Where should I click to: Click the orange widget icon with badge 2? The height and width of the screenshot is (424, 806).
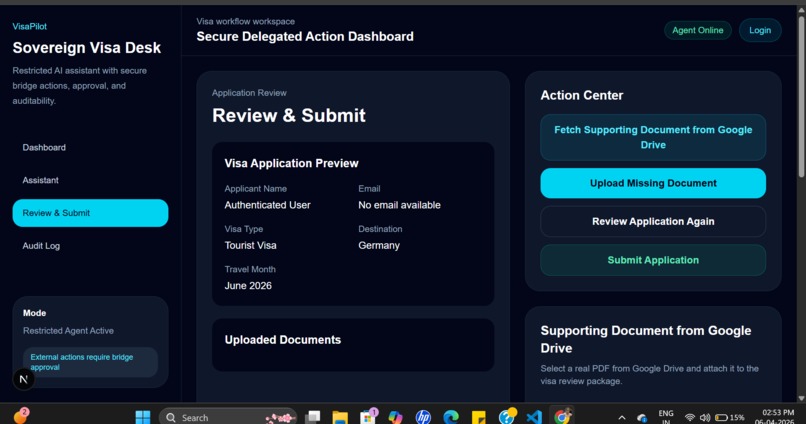pos(21,416)
